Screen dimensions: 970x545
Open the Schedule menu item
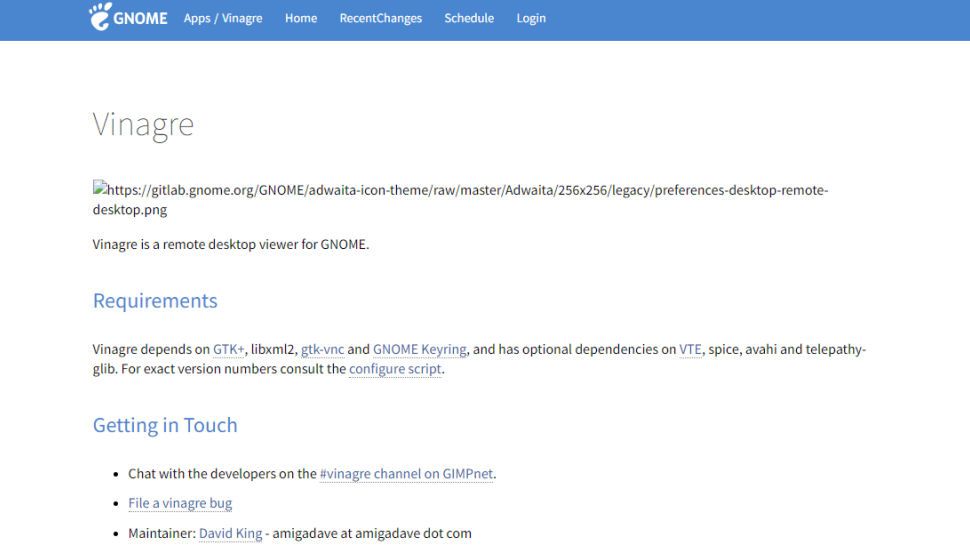469,18
